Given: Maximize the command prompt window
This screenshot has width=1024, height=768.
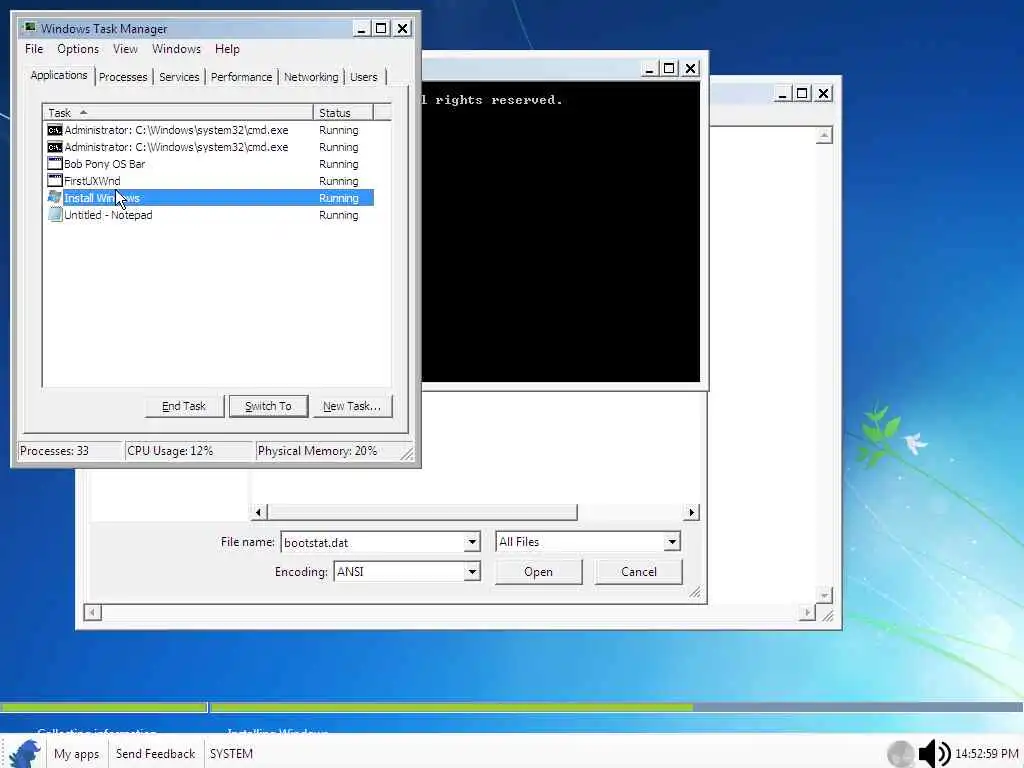Looking at the screenshot, I should coord(669,68).
